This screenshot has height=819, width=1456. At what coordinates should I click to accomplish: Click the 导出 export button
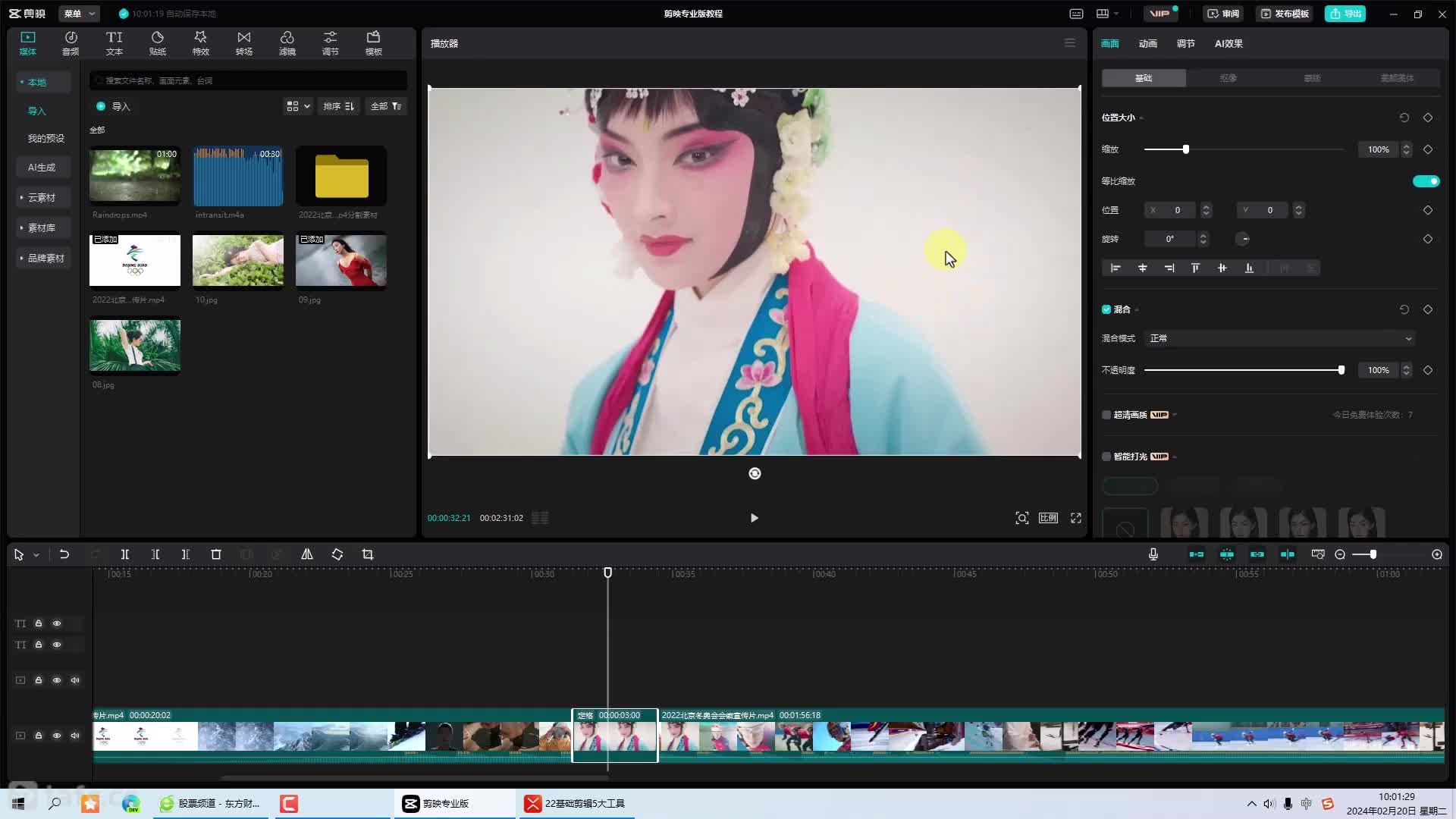[x=1345, y=14]
